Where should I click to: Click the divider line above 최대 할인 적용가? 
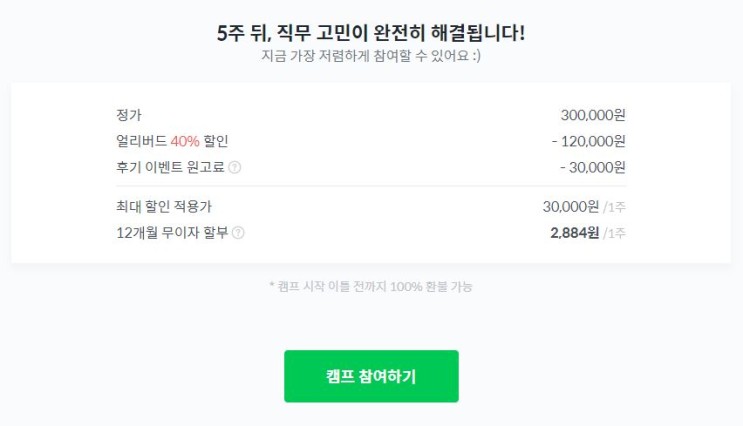(371, 186)
